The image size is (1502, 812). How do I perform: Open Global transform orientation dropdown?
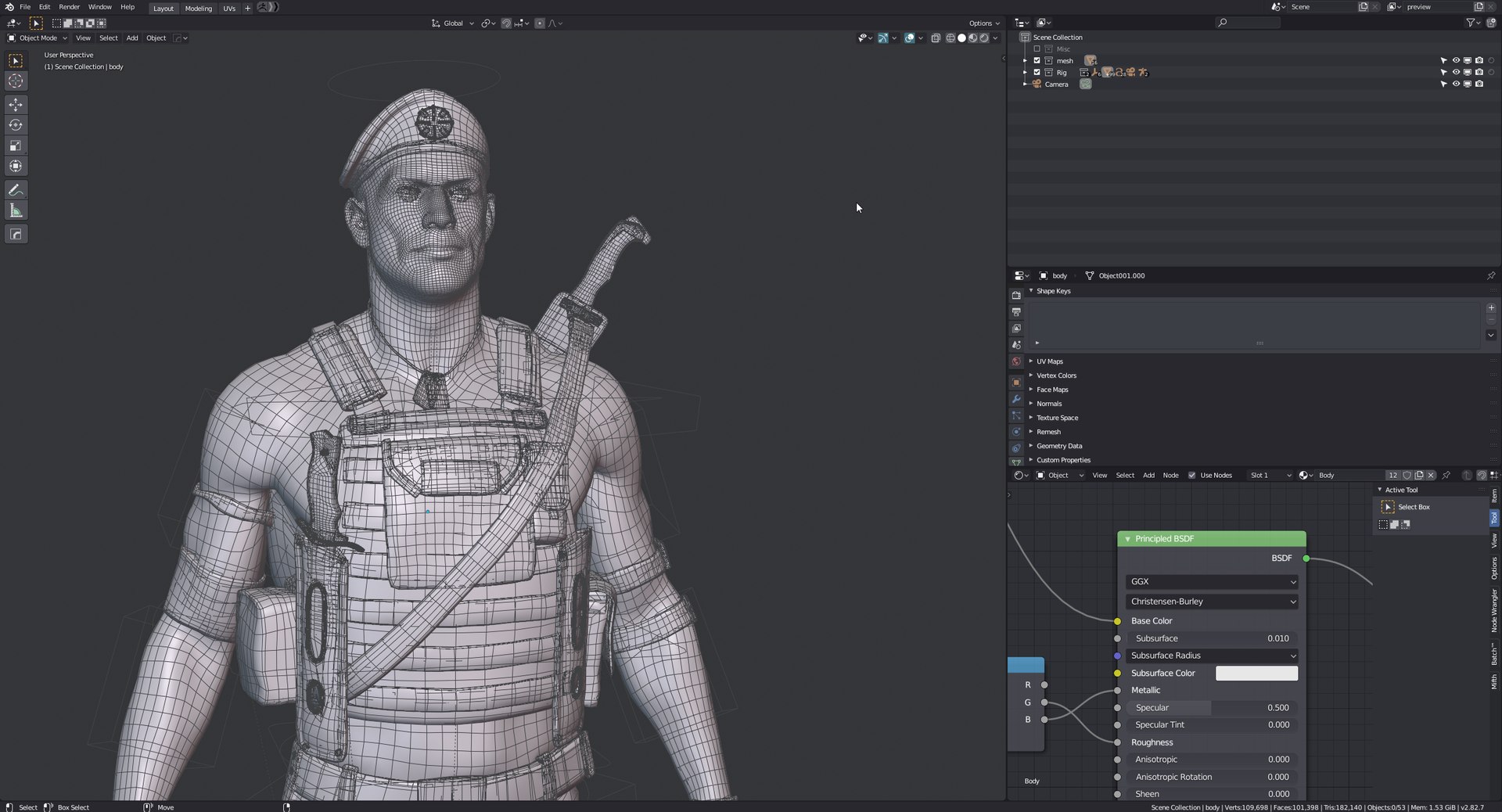coord(453,23)
